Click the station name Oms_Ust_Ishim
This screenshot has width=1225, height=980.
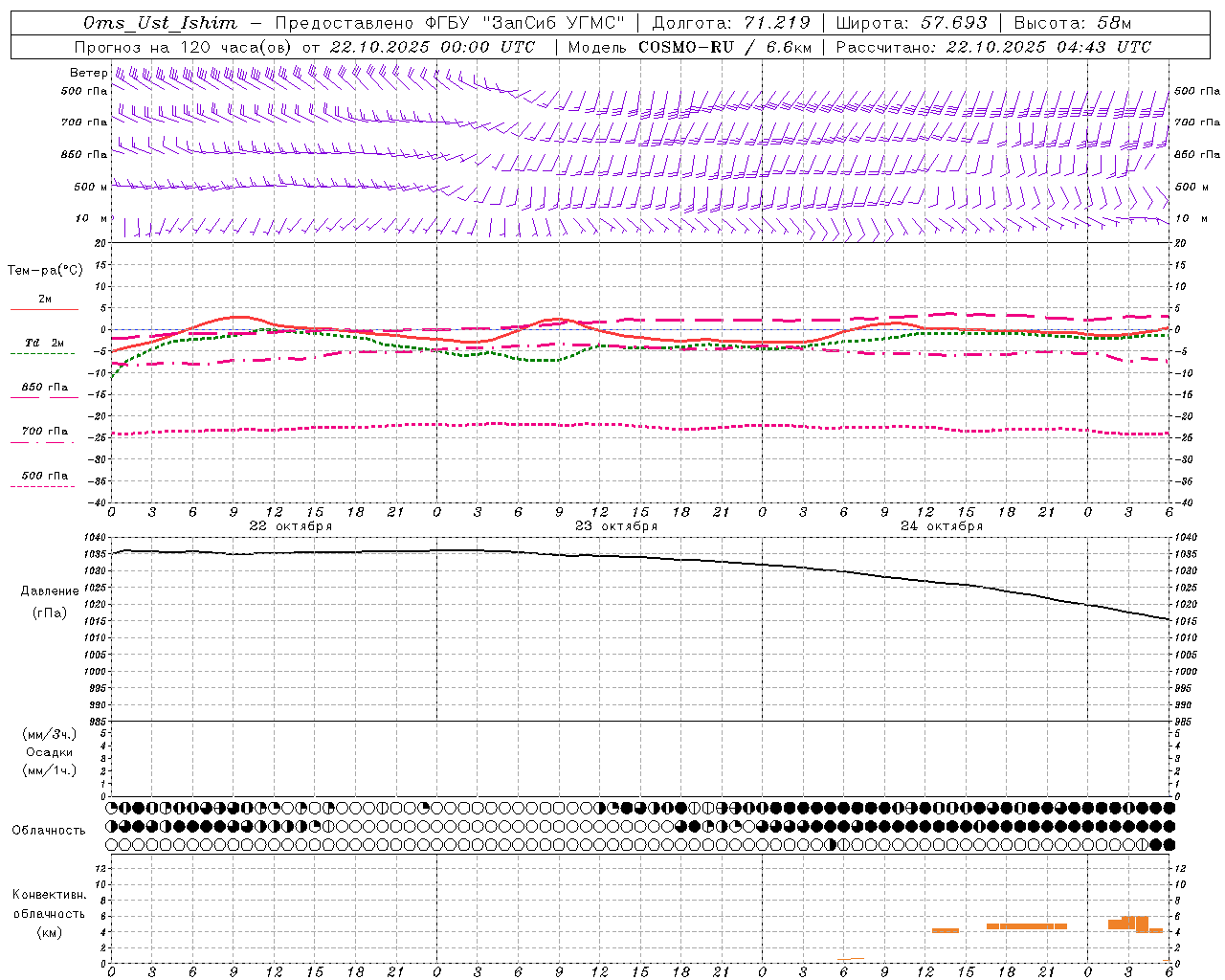pyautogui.click(x=160, y=23)
